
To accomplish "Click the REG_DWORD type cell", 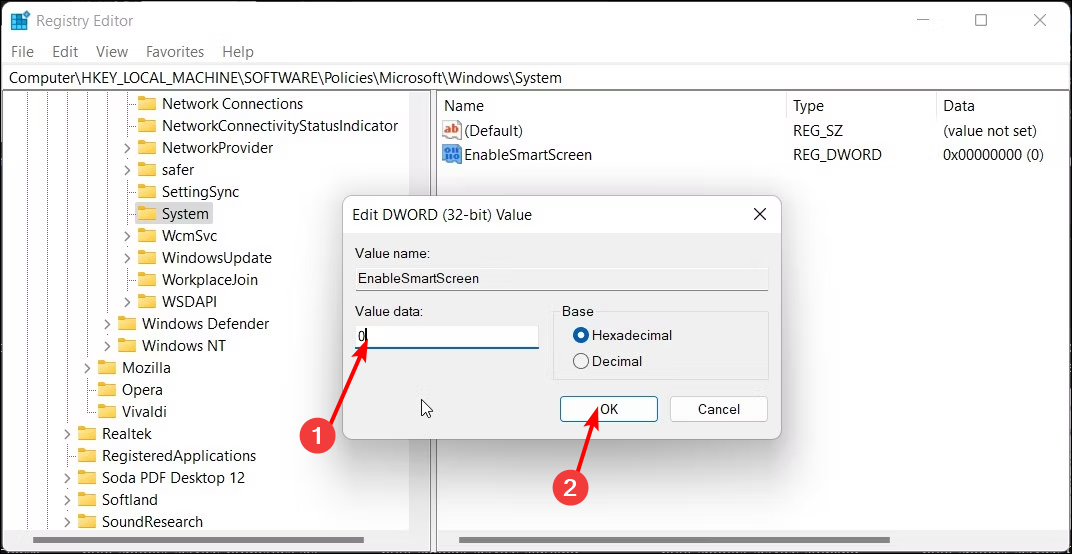I will (x=838, y=155).
